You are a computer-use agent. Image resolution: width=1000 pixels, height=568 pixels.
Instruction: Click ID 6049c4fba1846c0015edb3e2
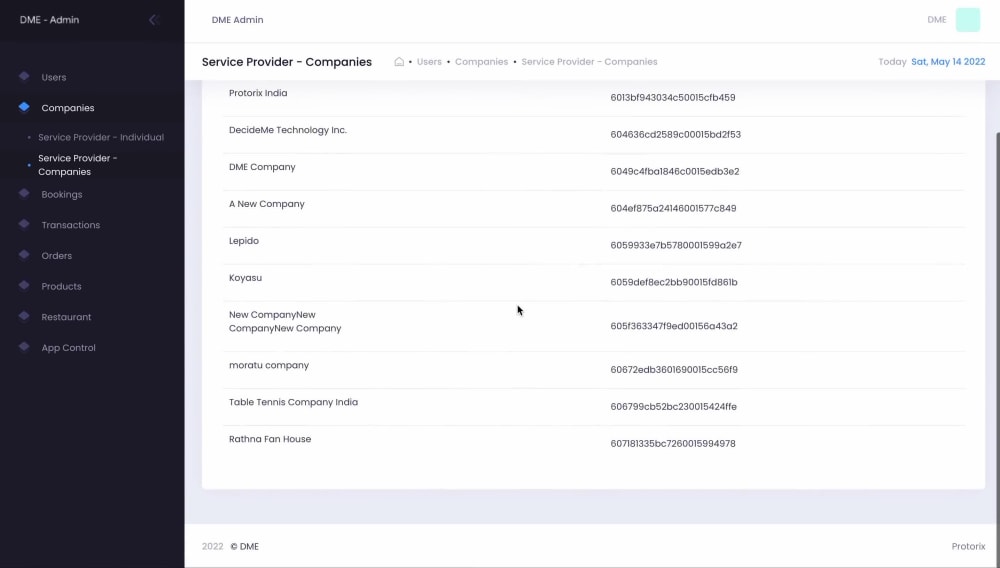click(675, 171)
